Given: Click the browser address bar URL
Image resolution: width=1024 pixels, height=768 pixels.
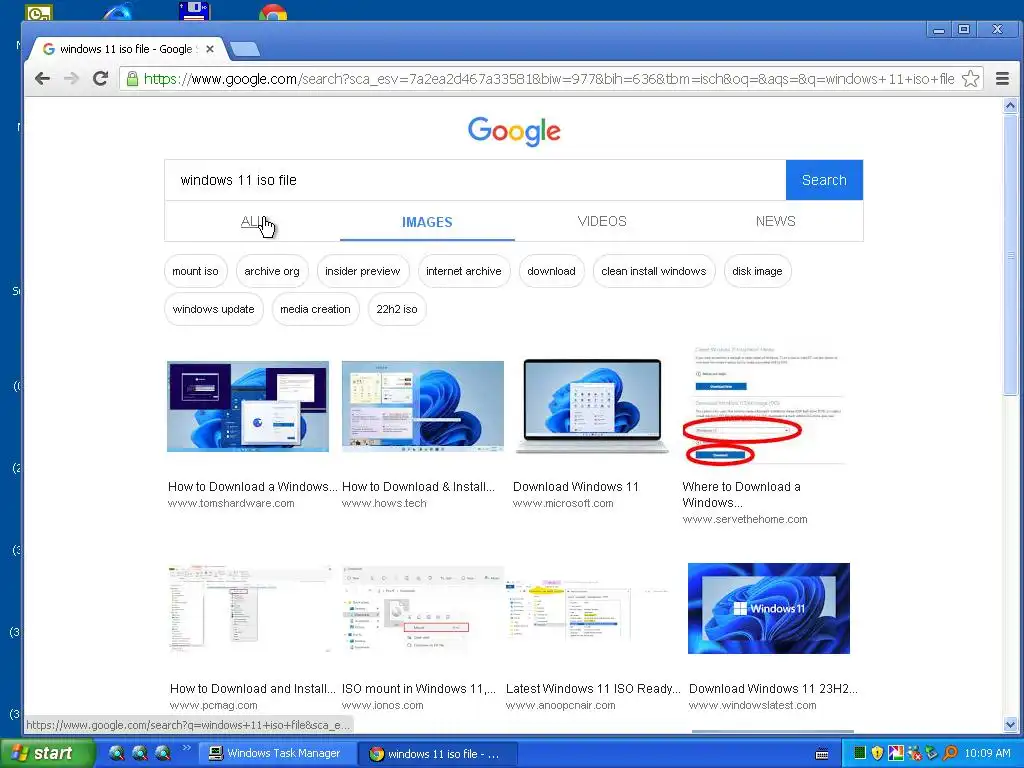Looking at the screenshot, I should pos(549,79).
